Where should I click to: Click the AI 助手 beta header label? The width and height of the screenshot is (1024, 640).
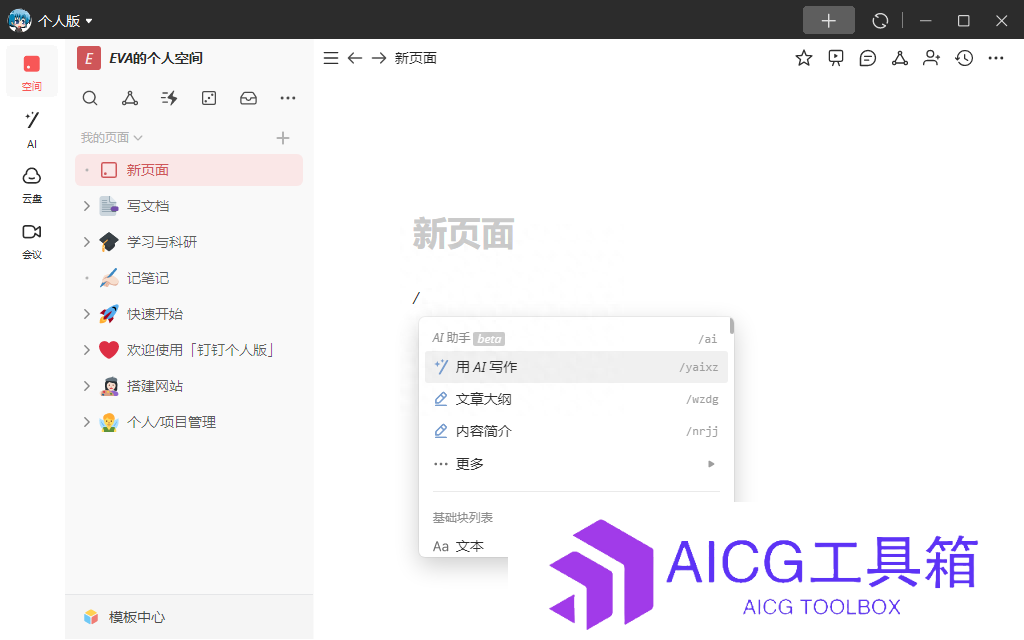pos(468,338)
